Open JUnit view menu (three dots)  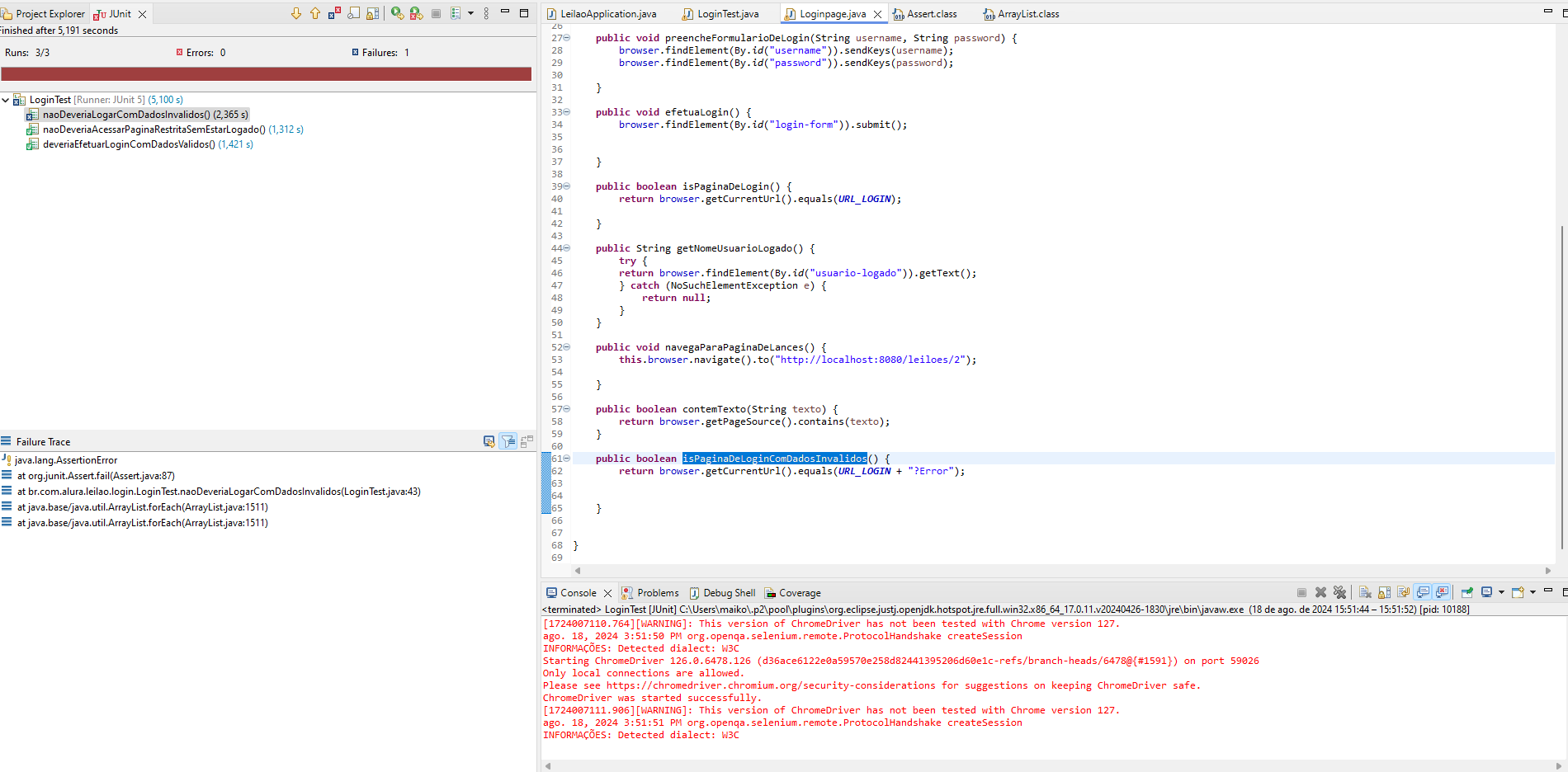[486, 13]
